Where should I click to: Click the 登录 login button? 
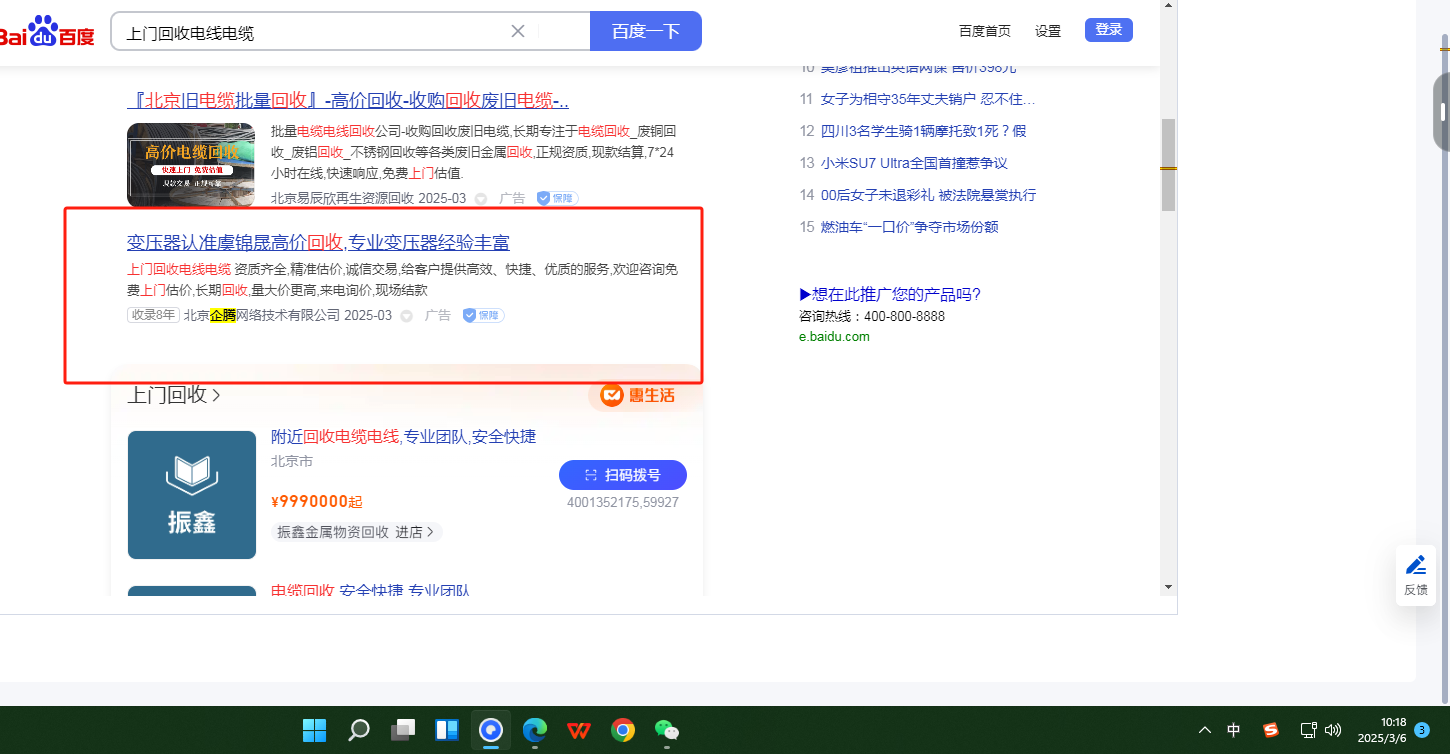(1108, 30)
